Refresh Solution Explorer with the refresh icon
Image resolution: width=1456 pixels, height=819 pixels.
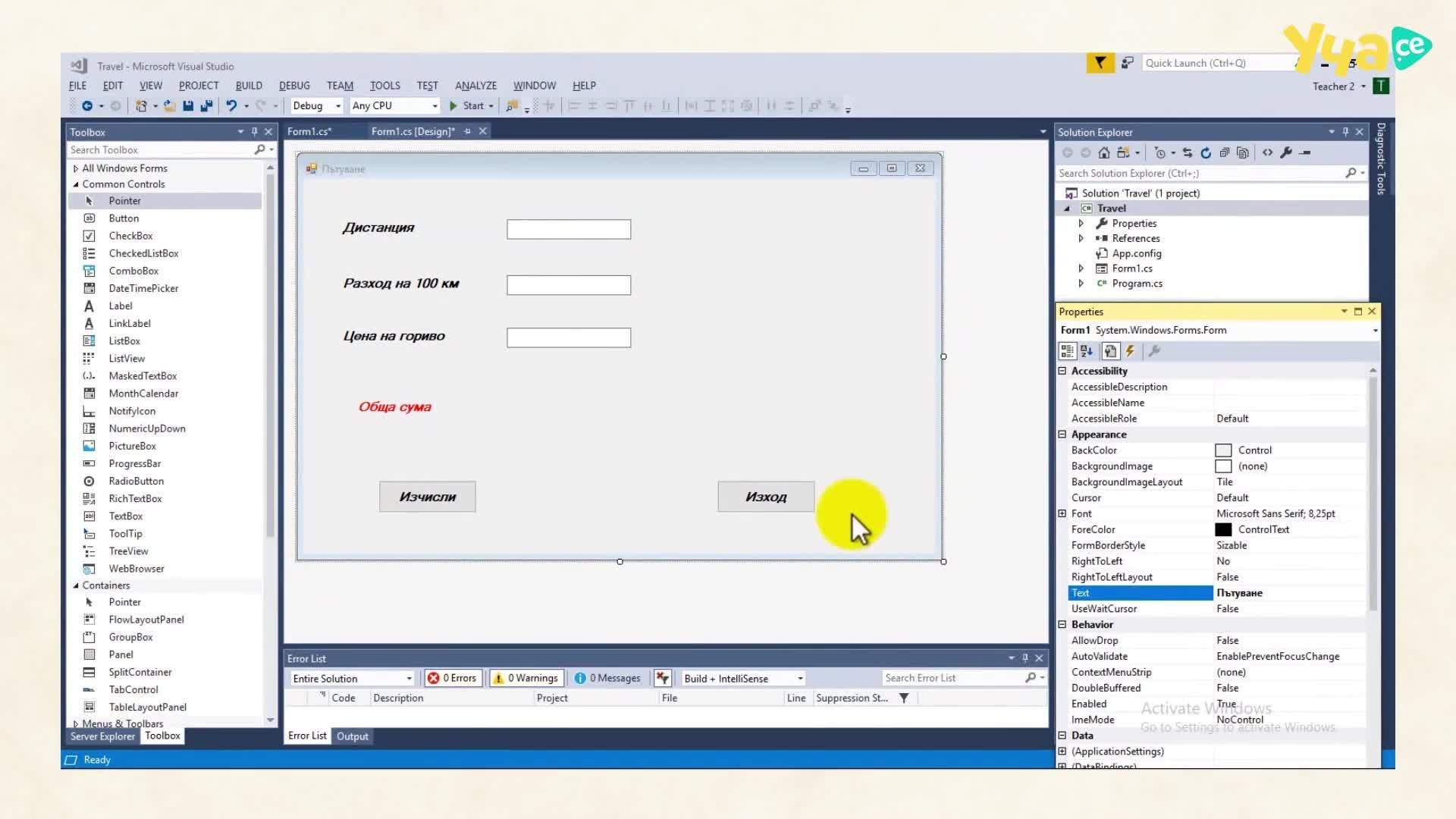tap(1206, 152)
